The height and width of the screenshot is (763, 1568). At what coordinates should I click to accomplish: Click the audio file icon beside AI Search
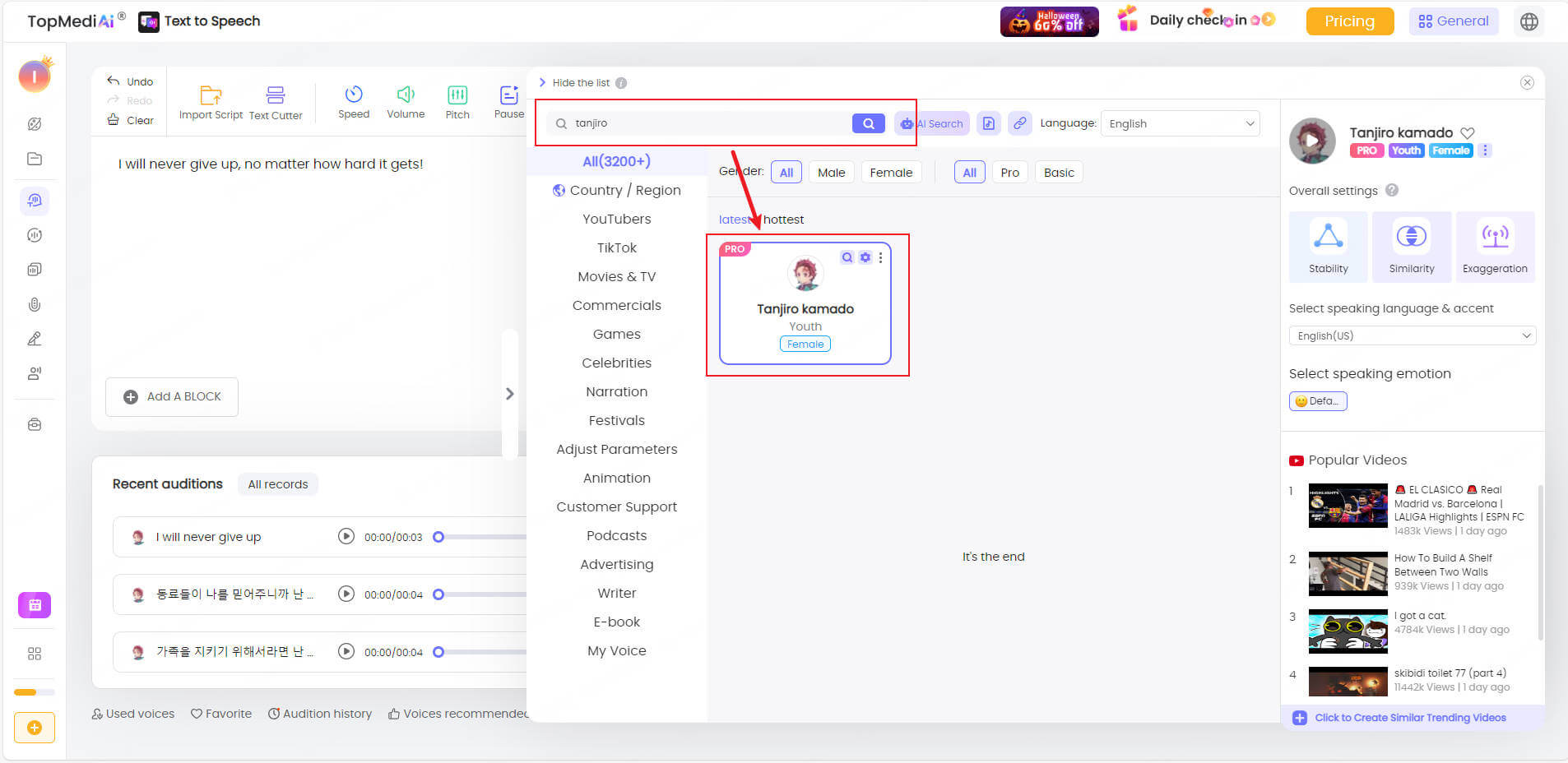989,123
